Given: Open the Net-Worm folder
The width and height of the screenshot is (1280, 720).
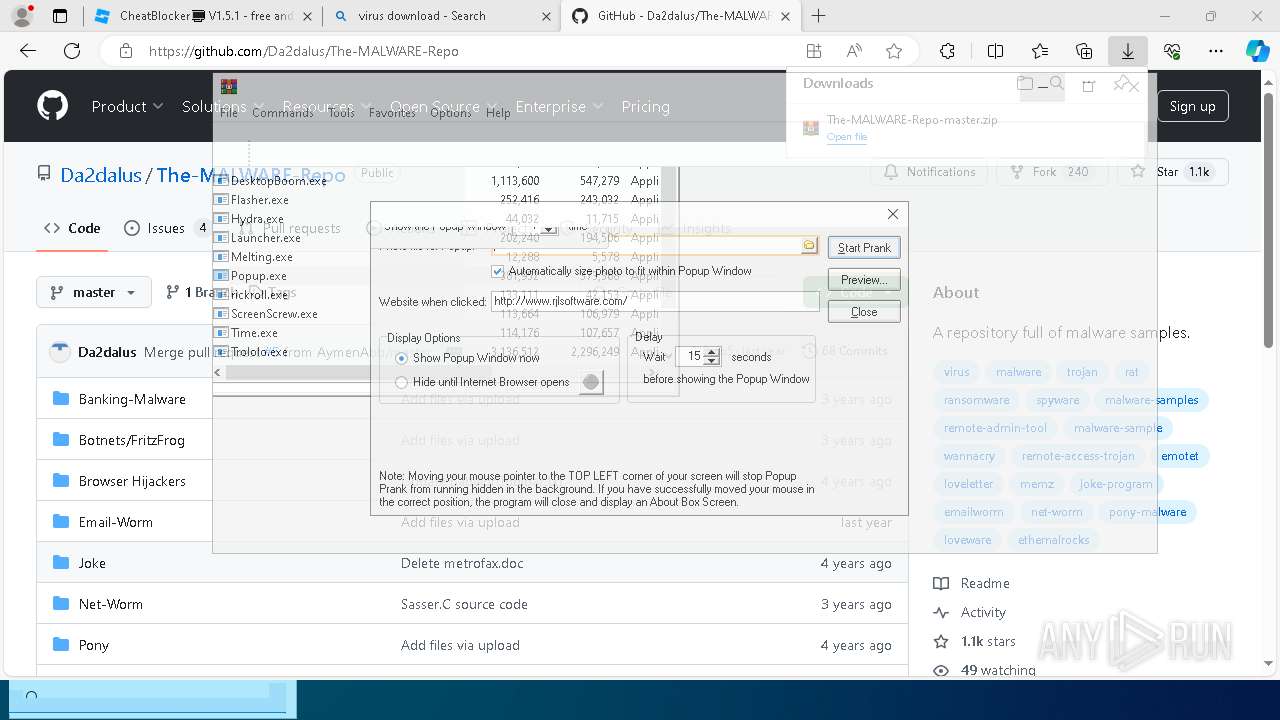Looking at the screenshot, I should point(111,604).
